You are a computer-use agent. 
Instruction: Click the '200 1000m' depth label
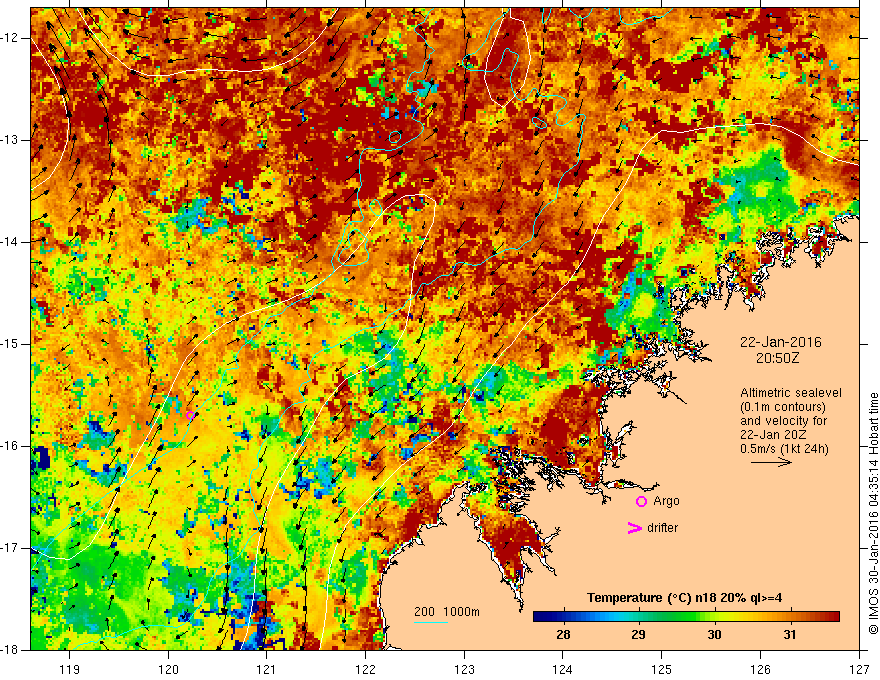click(x=447, y=612)
